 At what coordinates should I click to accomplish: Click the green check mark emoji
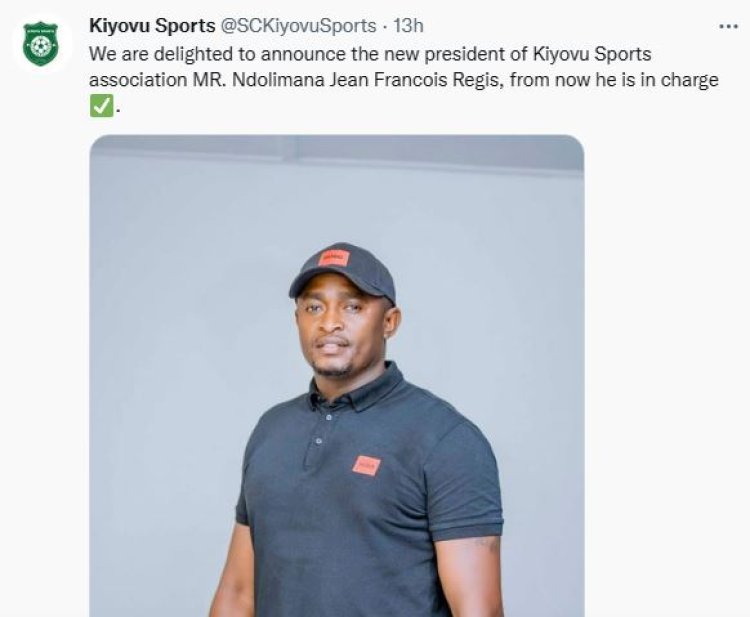[101, 105]
